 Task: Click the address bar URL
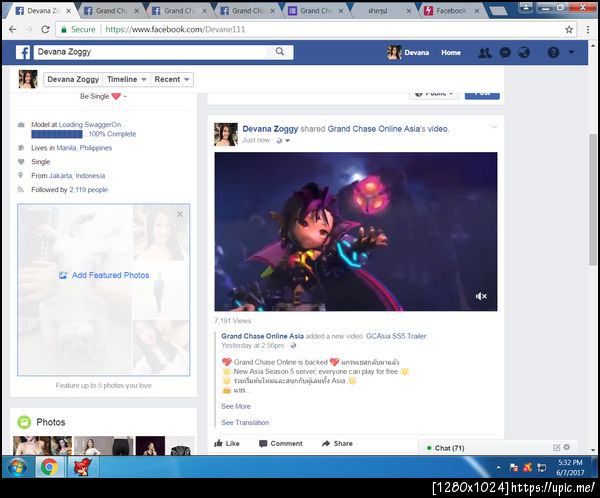coord(175,29)
